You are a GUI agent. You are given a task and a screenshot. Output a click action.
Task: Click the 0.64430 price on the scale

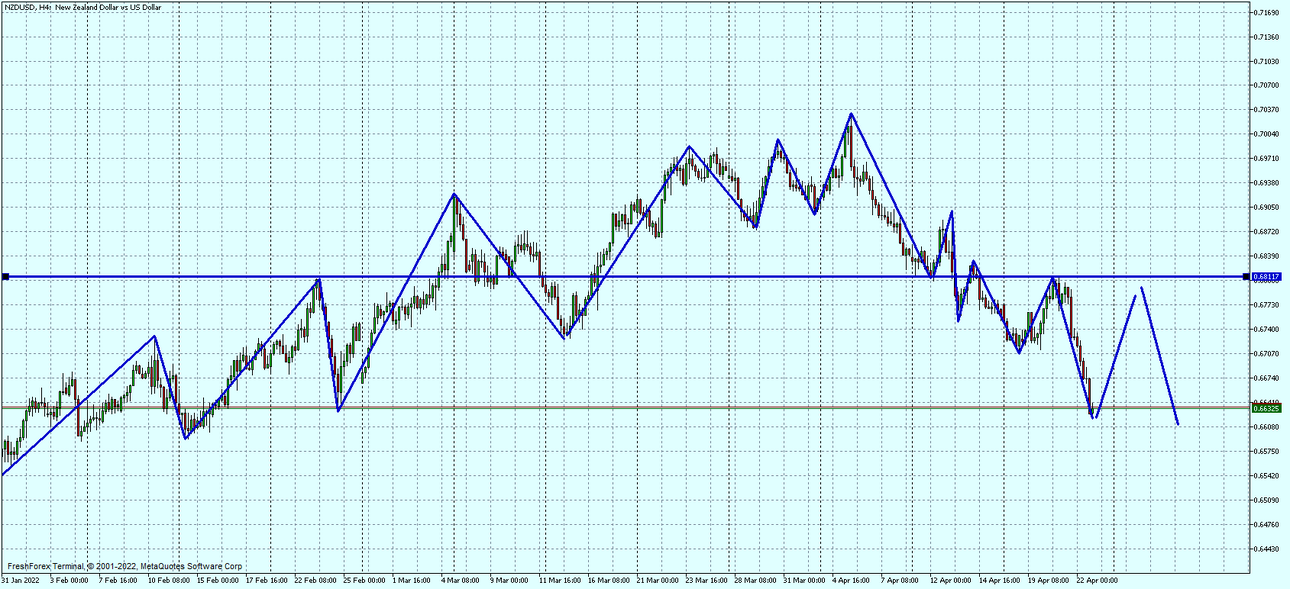tap(1268, 549)
